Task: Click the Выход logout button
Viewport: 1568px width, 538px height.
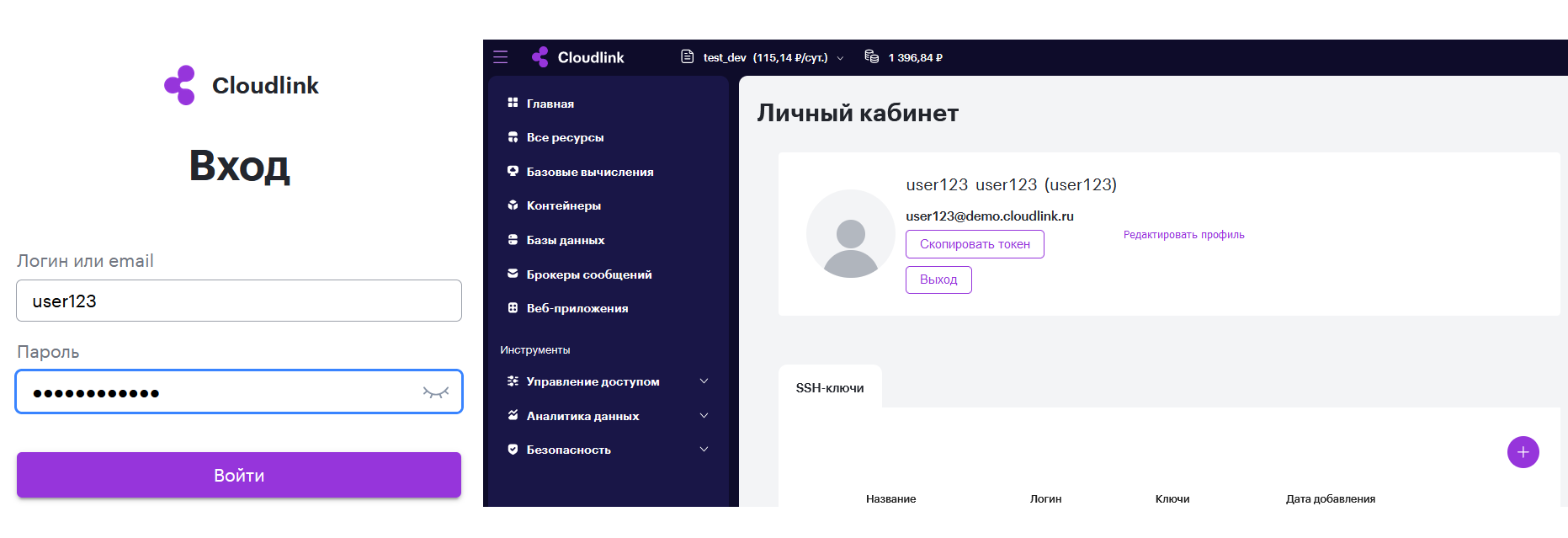Action: (x=938, y=280)
